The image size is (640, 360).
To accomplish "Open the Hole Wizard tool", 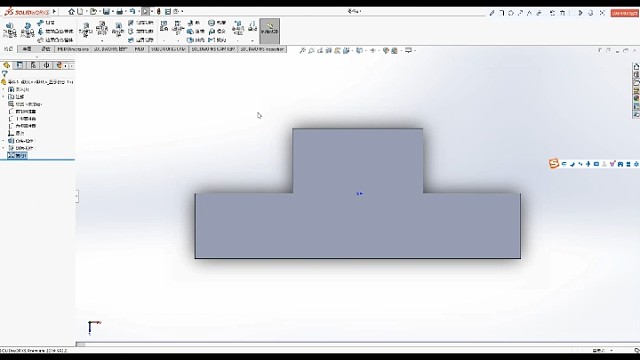I will pyautogui.click(x=102, y=29).
